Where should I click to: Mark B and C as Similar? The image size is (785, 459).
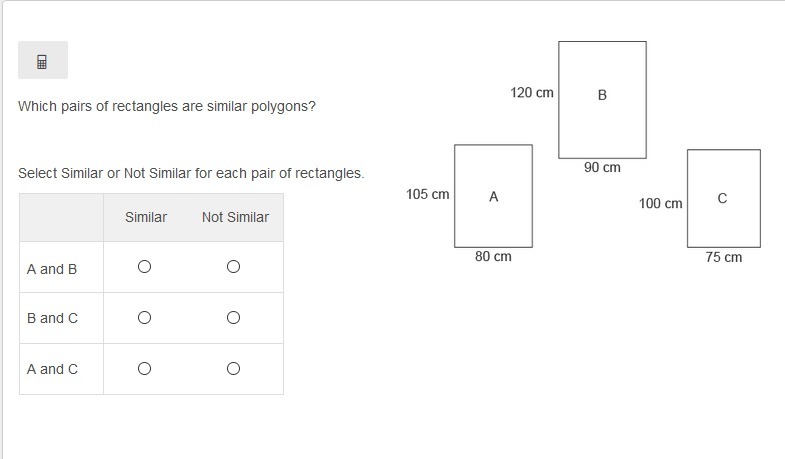tap(144, 318)
